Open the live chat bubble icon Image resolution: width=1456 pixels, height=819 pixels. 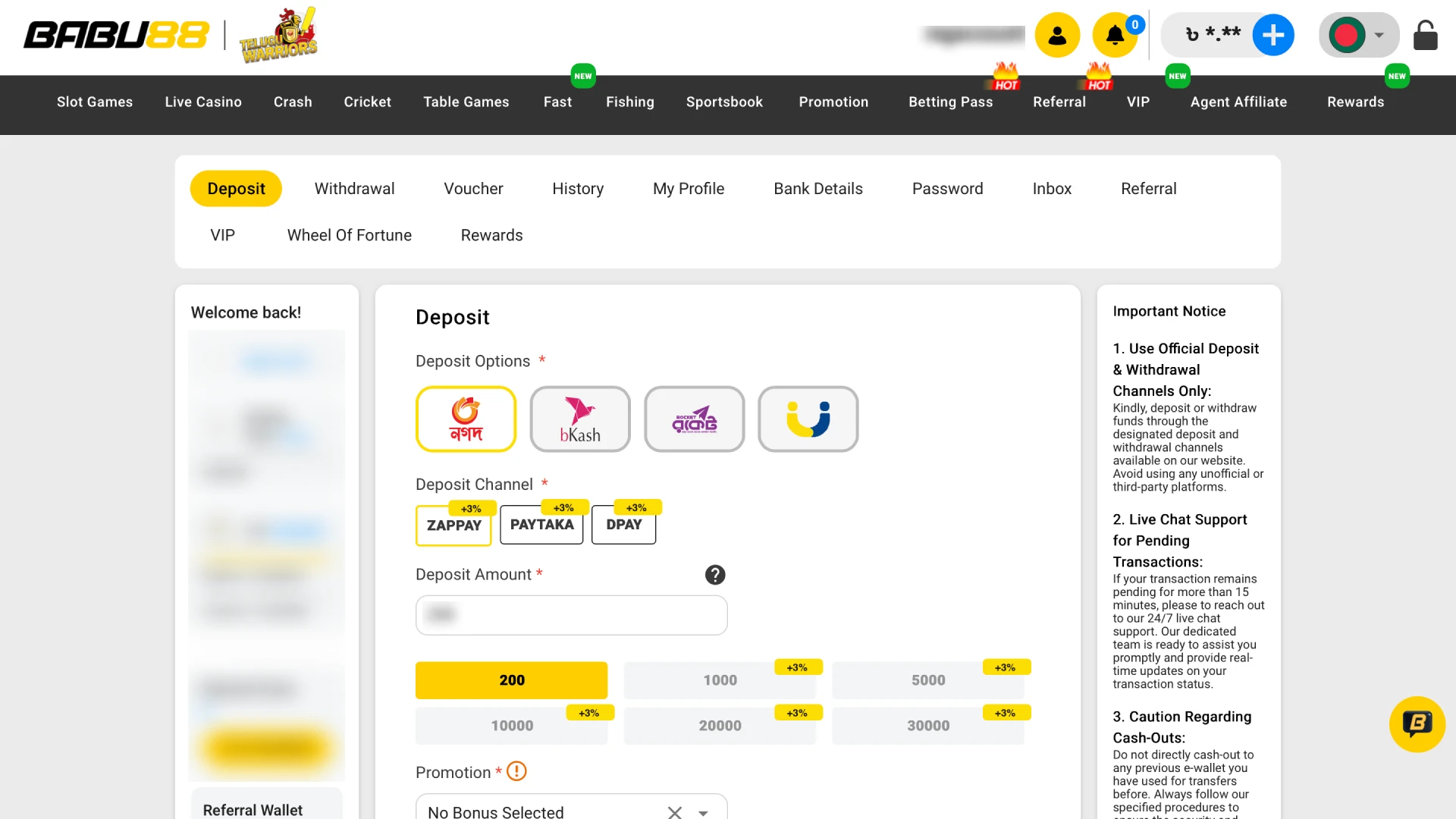1417,724
